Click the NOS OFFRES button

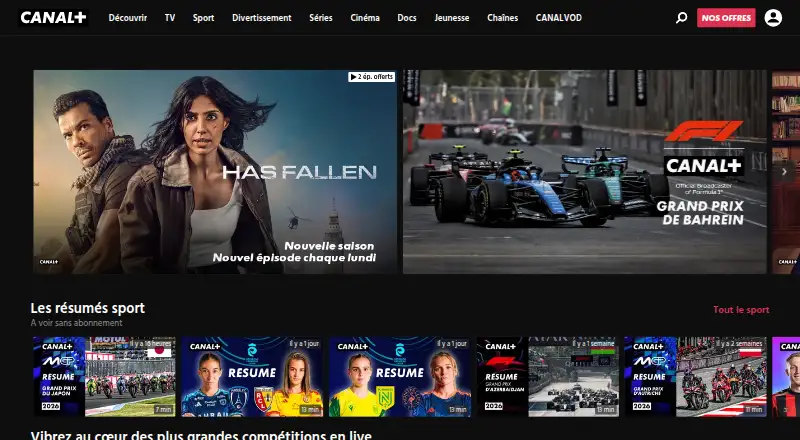(x=726, y=18)
